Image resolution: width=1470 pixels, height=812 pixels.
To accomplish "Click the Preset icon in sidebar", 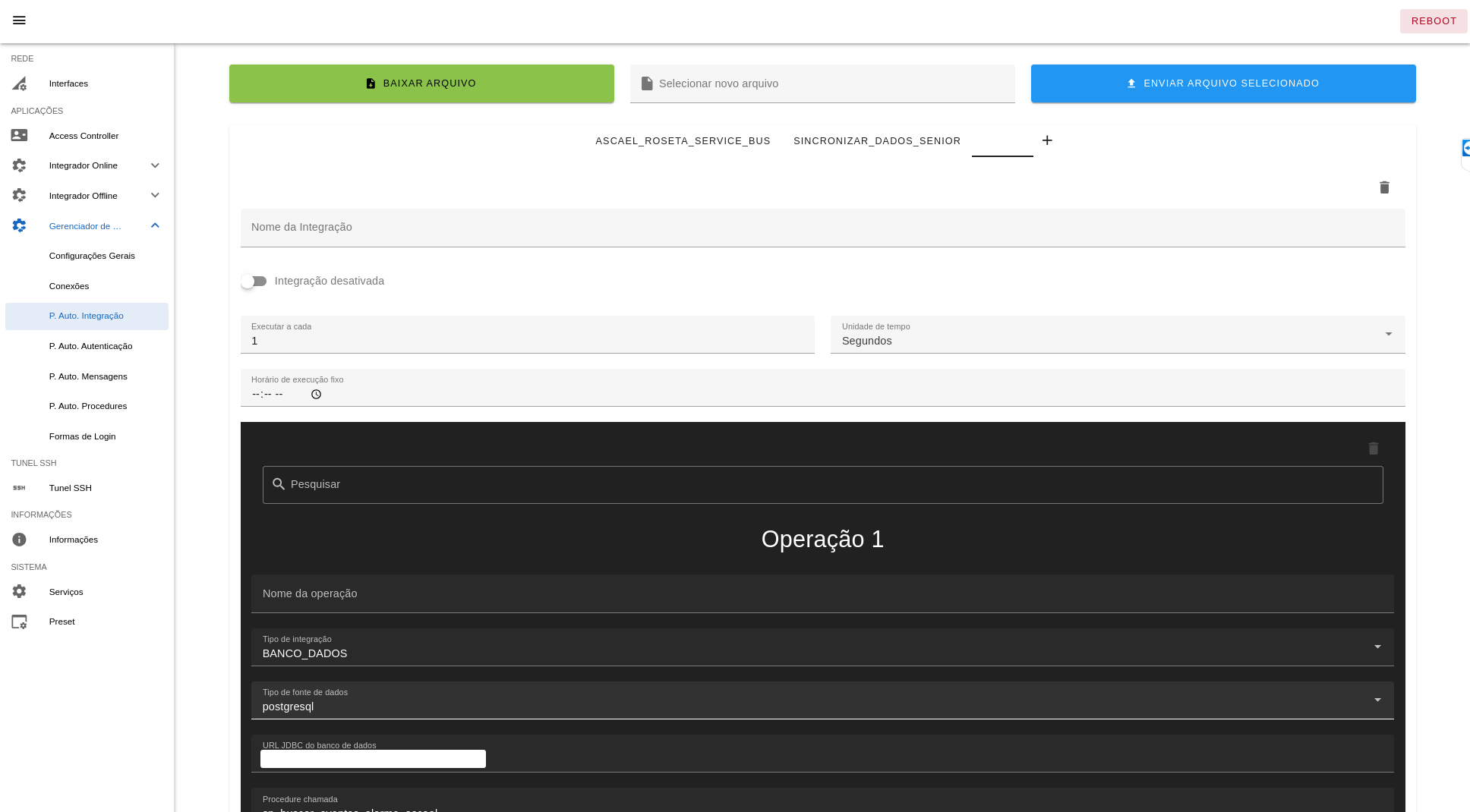I will pos(19,622).
